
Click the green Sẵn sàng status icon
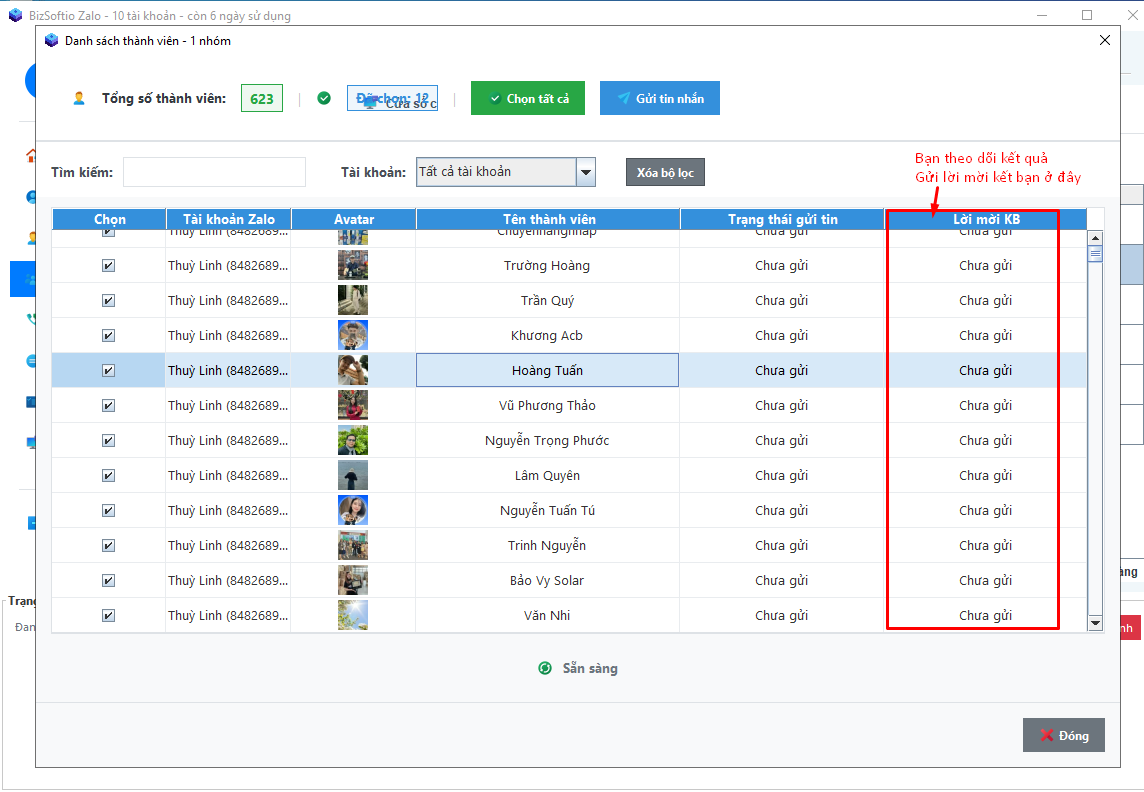pos(545,668)
